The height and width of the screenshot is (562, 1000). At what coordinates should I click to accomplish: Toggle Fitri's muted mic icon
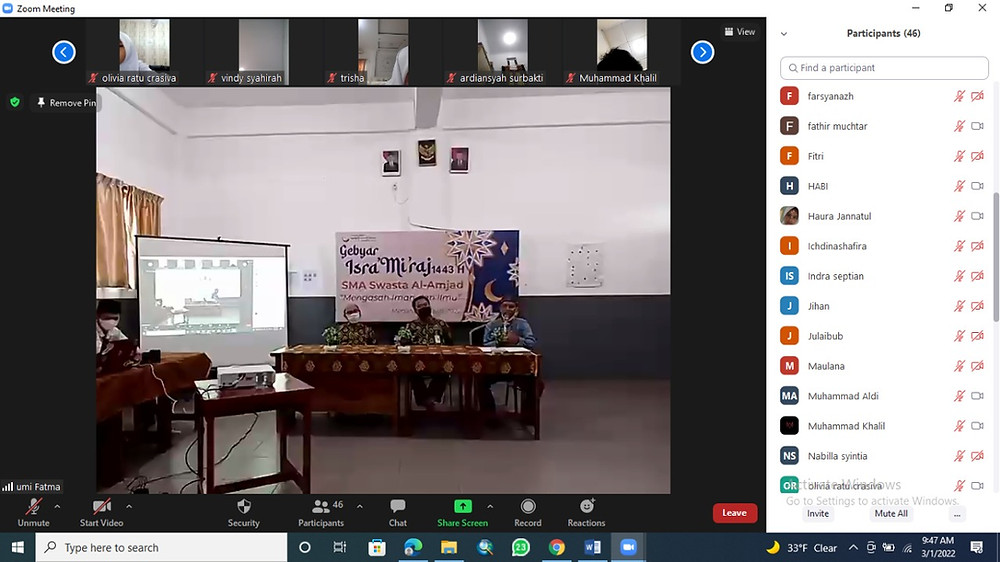point(959,156)
